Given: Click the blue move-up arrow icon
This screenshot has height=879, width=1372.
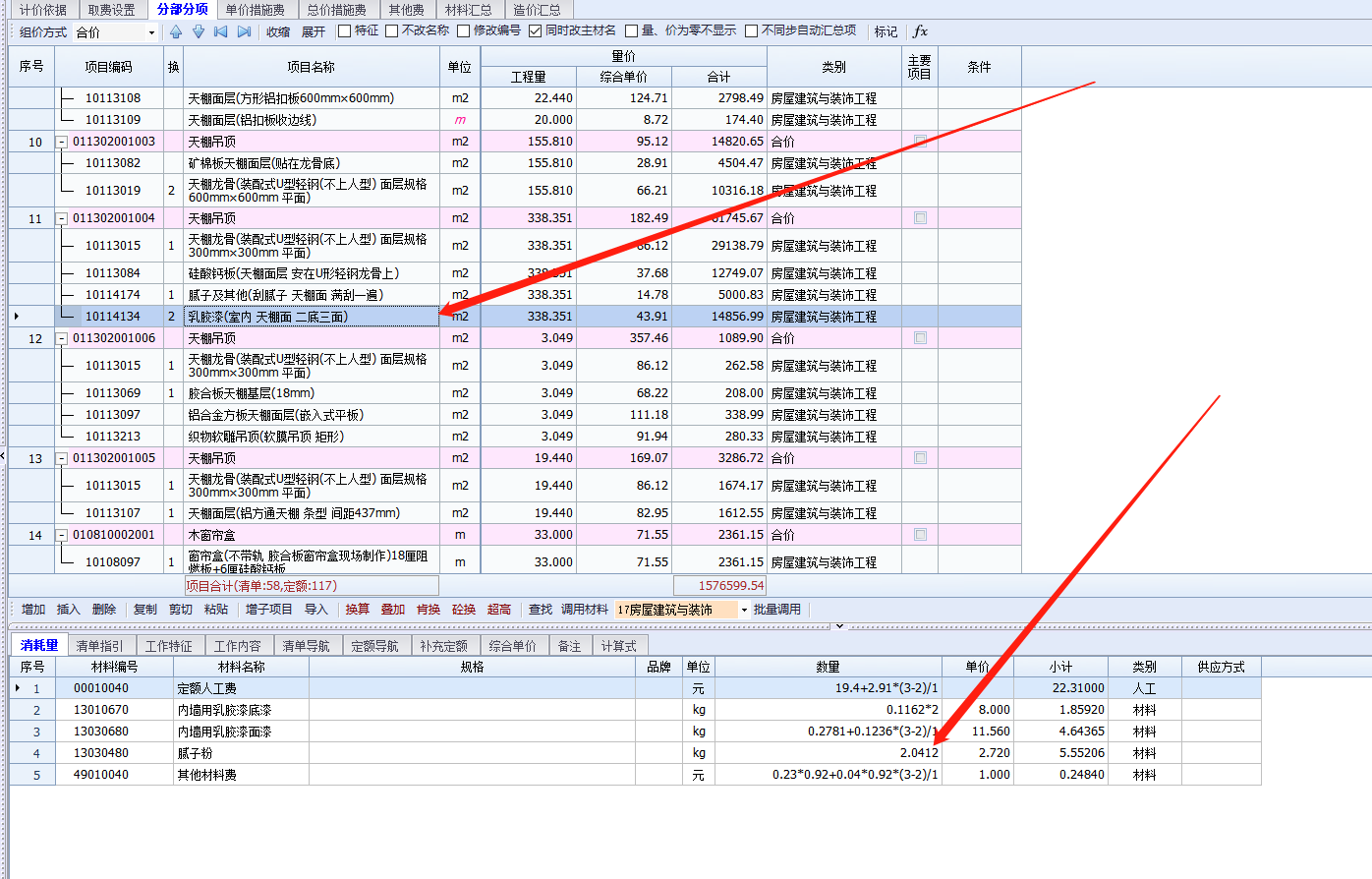Looking at the screenshot, I should [x=176, y=31].
